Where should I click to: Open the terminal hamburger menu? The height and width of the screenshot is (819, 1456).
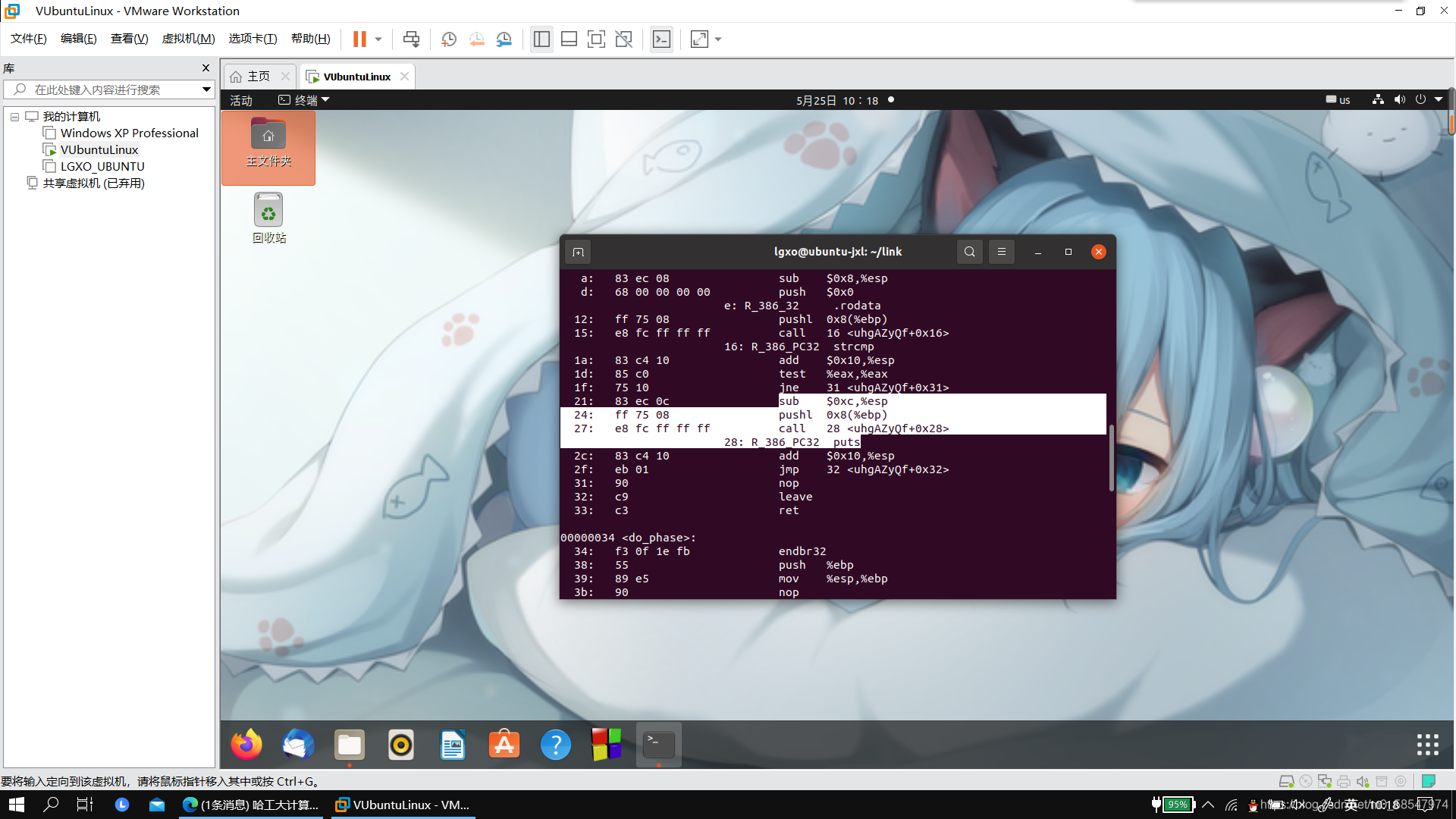pos(1001,252)
